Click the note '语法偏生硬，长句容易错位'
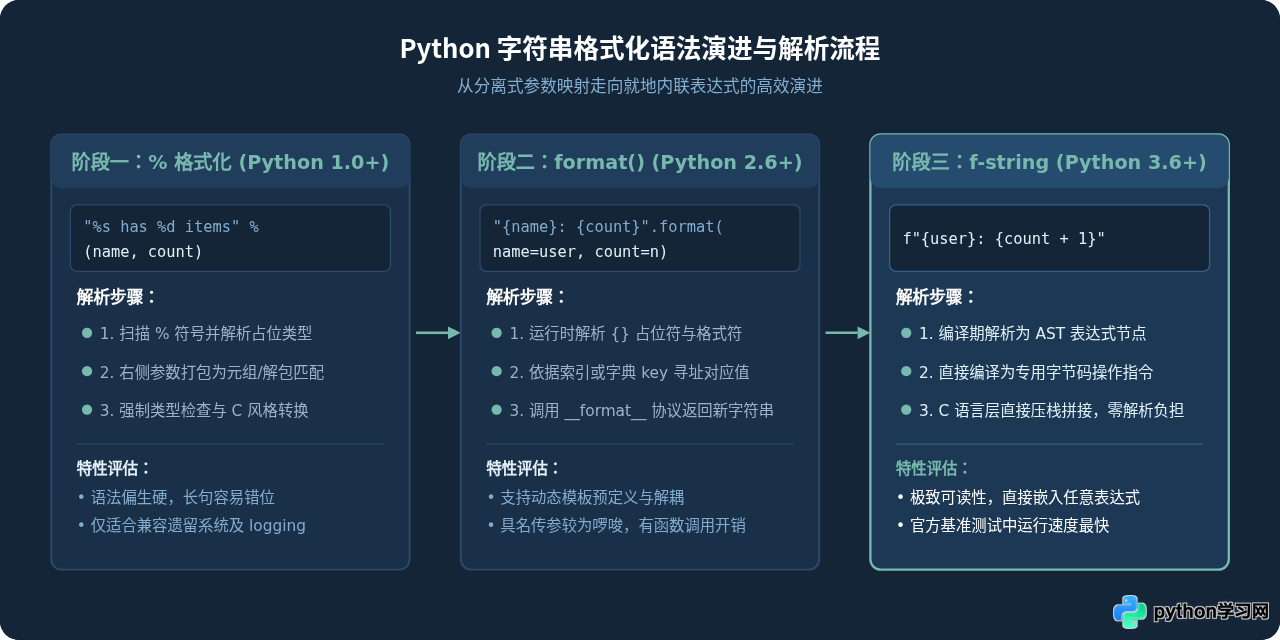Viewport: 1280px width, 640px height. pos(182,497)
